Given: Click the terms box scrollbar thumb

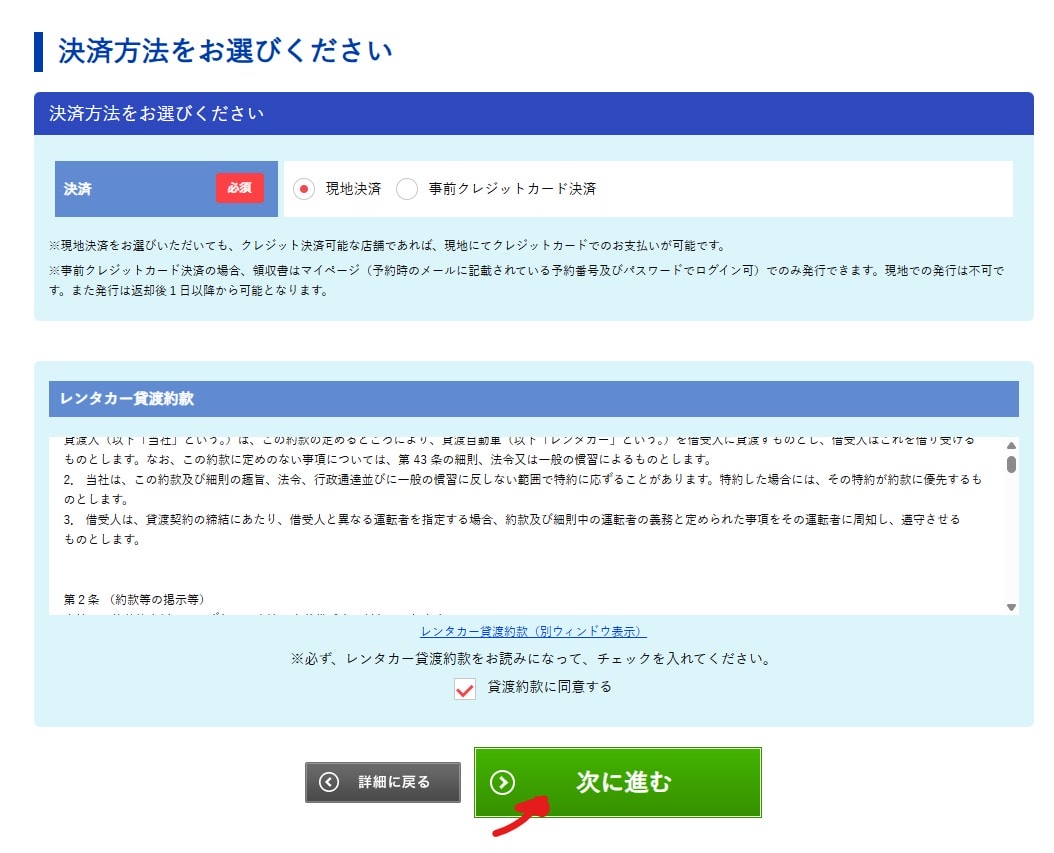Looking at the screenshot, I should pos(1011,464).
